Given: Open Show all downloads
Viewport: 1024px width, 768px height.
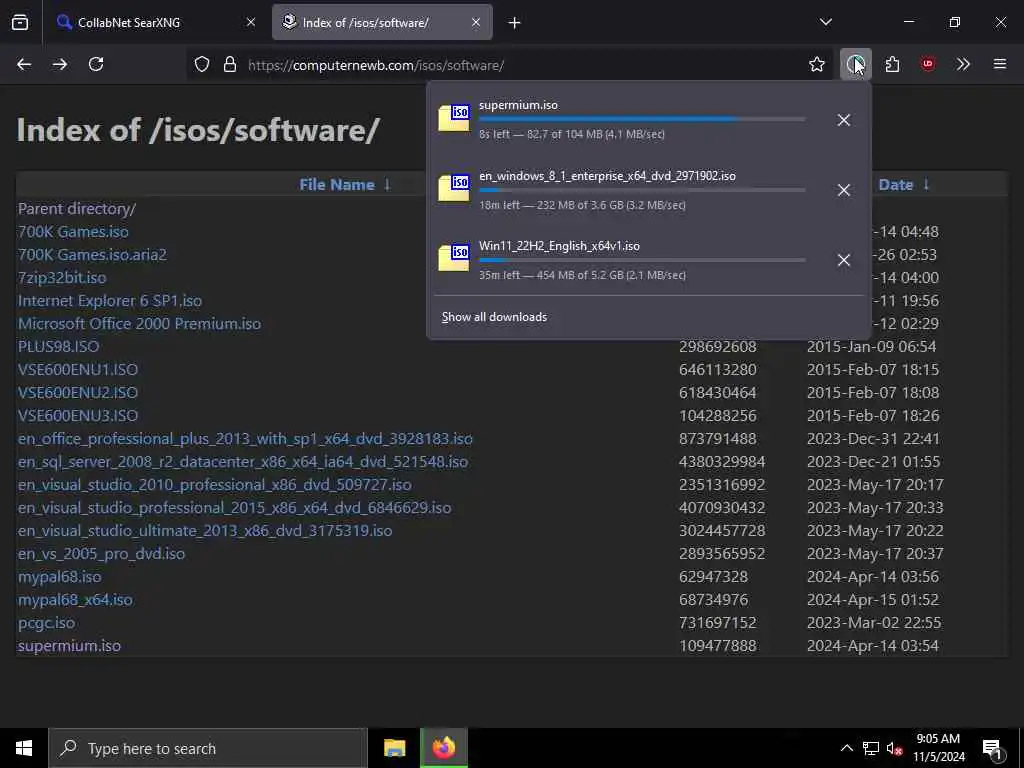Looking at the screenshot, I should (x=494, y=317).
